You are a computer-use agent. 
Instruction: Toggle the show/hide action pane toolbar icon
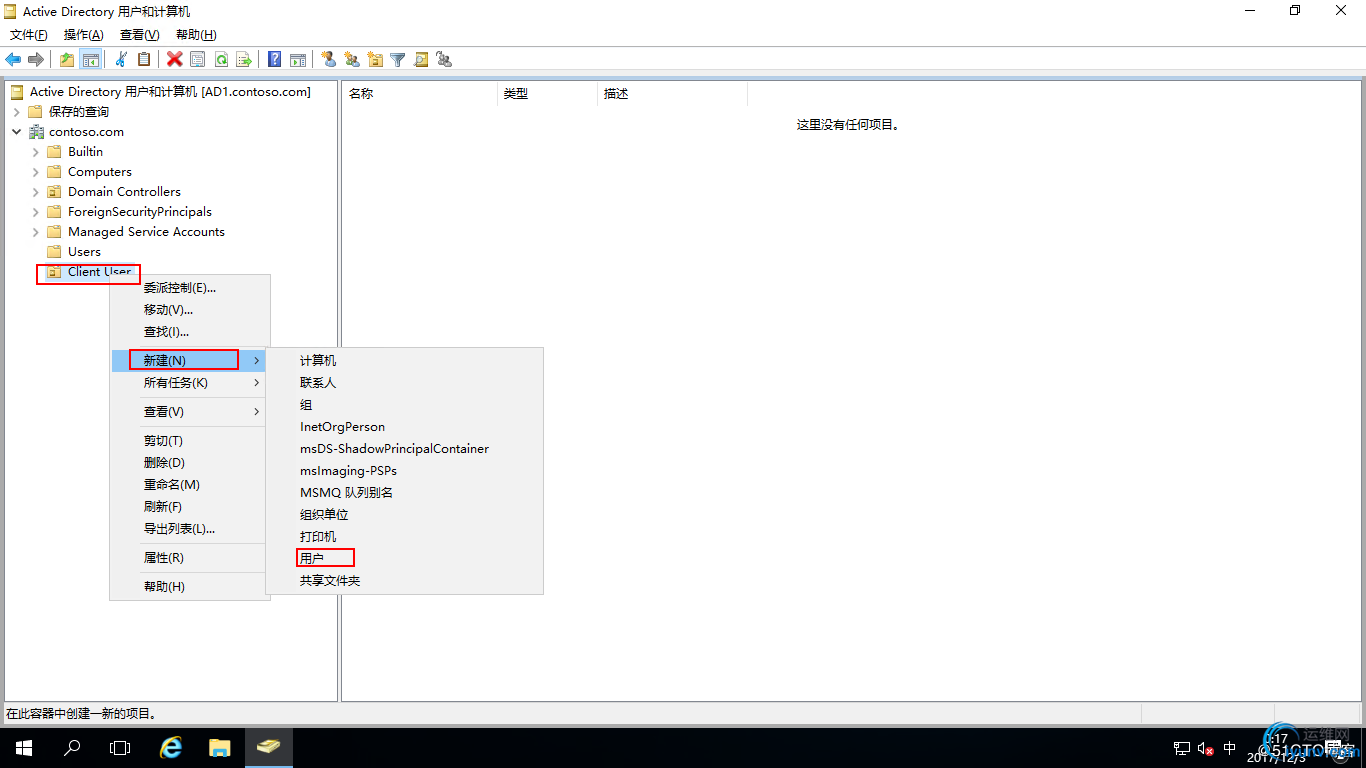tap(298, 59)
